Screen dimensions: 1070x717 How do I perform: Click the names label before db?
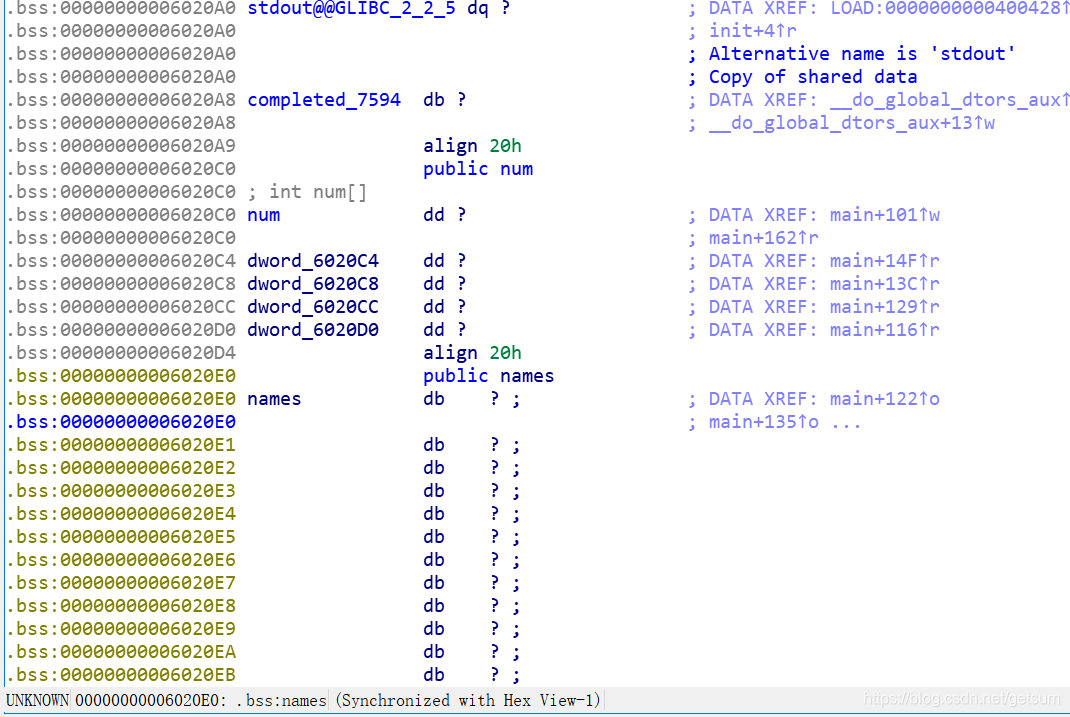click(x=274, y=399)
